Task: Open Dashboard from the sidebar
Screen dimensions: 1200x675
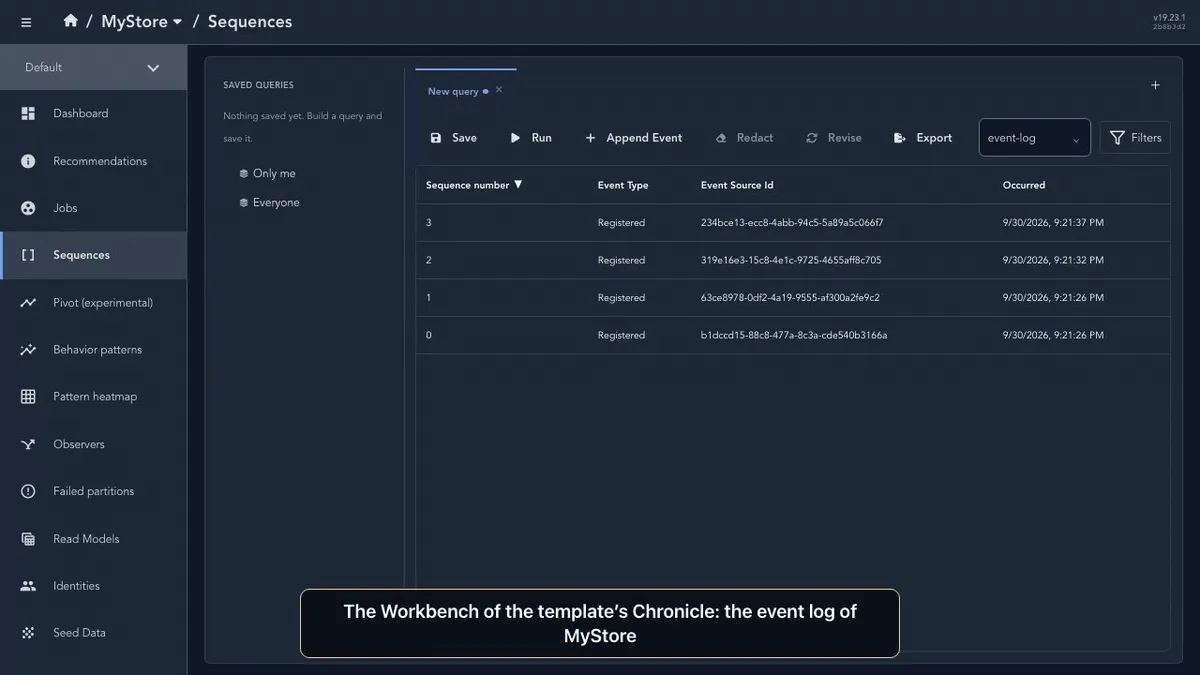Action: pos(93,114)
